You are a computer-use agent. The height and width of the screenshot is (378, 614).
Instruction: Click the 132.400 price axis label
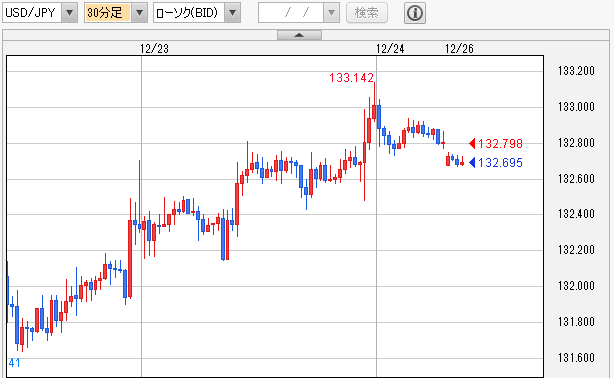pos(576,214)
